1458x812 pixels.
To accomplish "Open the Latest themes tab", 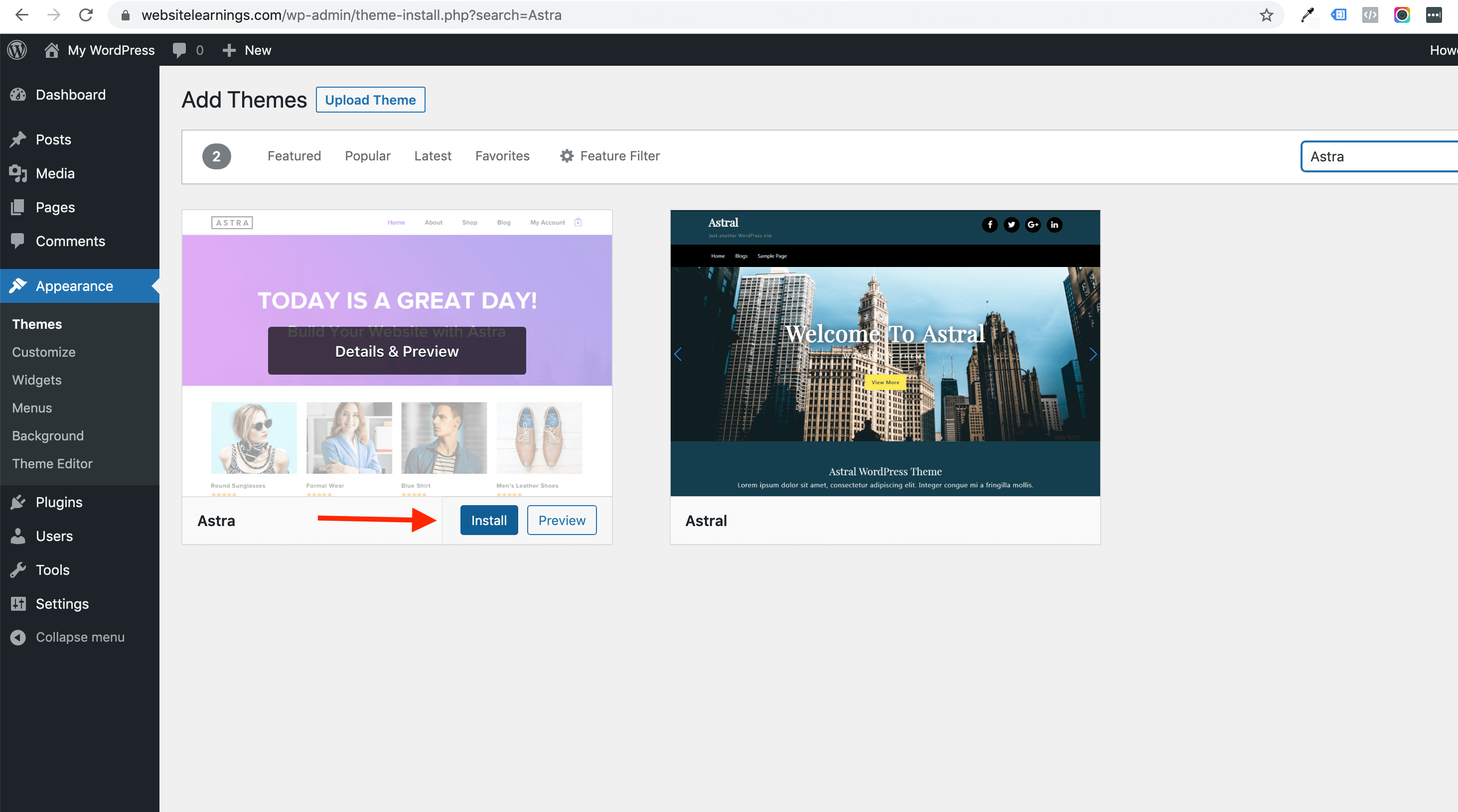I will 433,156.
